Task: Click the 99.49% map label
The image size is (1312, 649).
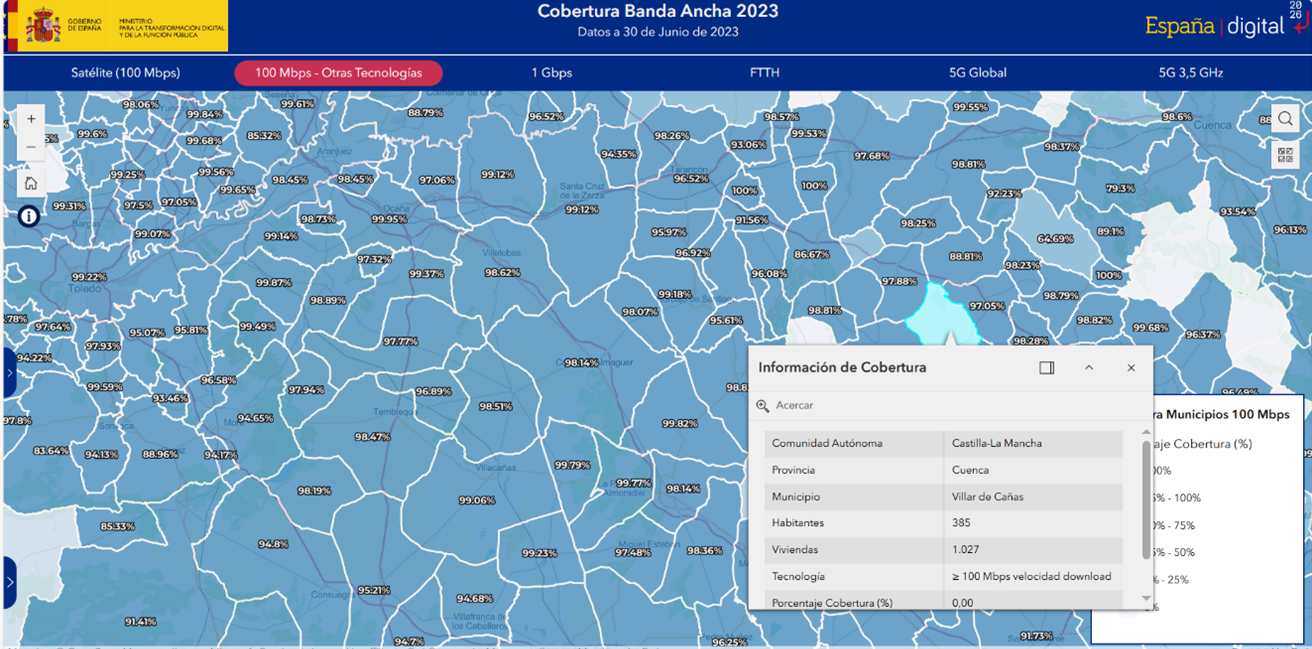Action: (257, 326)
